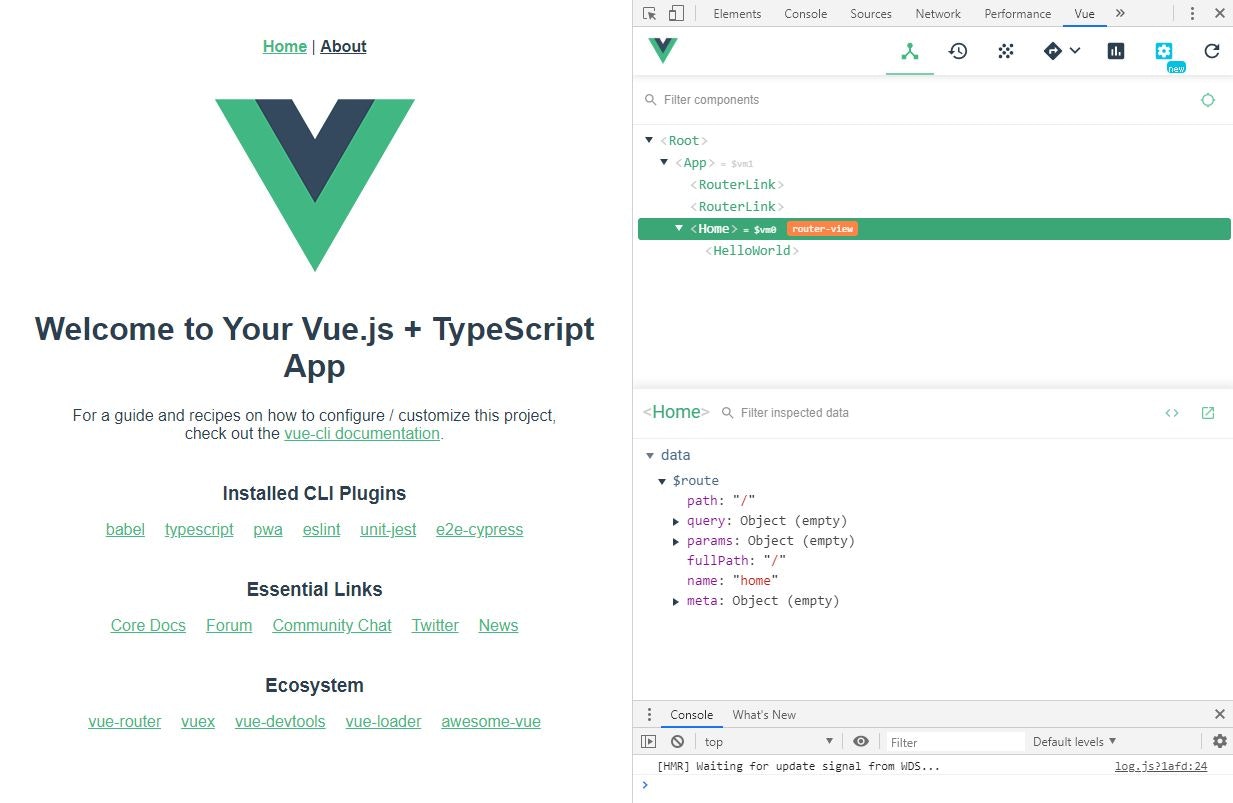Click the Vue logo image on page

[315, 185]
